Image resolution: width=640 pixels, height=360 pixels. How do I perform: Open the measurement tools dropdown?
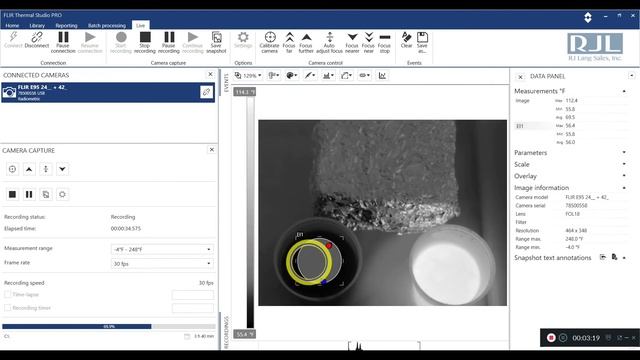click(310, 76)
